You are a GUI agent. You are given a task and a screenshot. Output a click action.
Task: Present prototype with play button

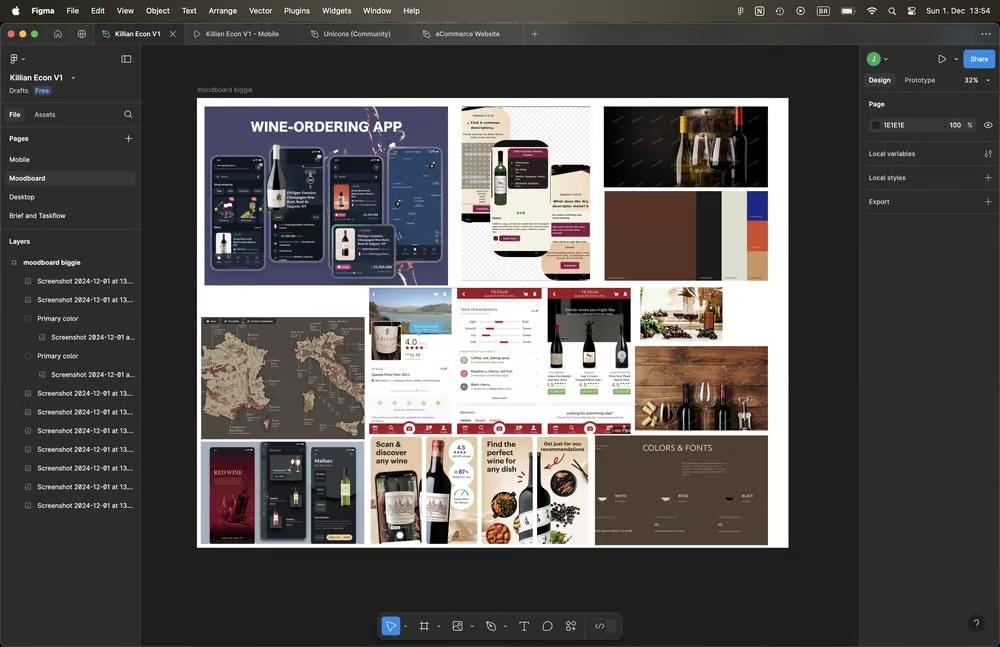coord(942,59)
